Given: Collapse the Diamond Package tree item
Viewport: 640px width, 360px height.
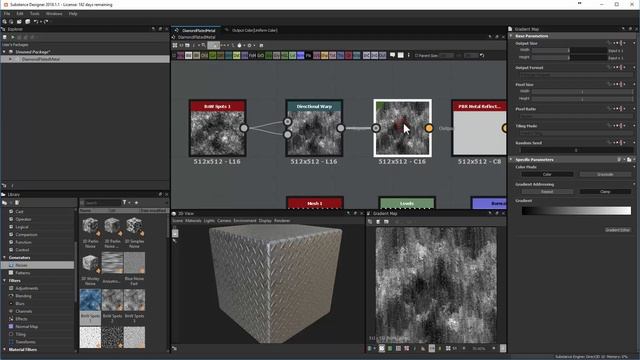Looking at the screenshot, I should pyautogui.click(x=4, y=52).
